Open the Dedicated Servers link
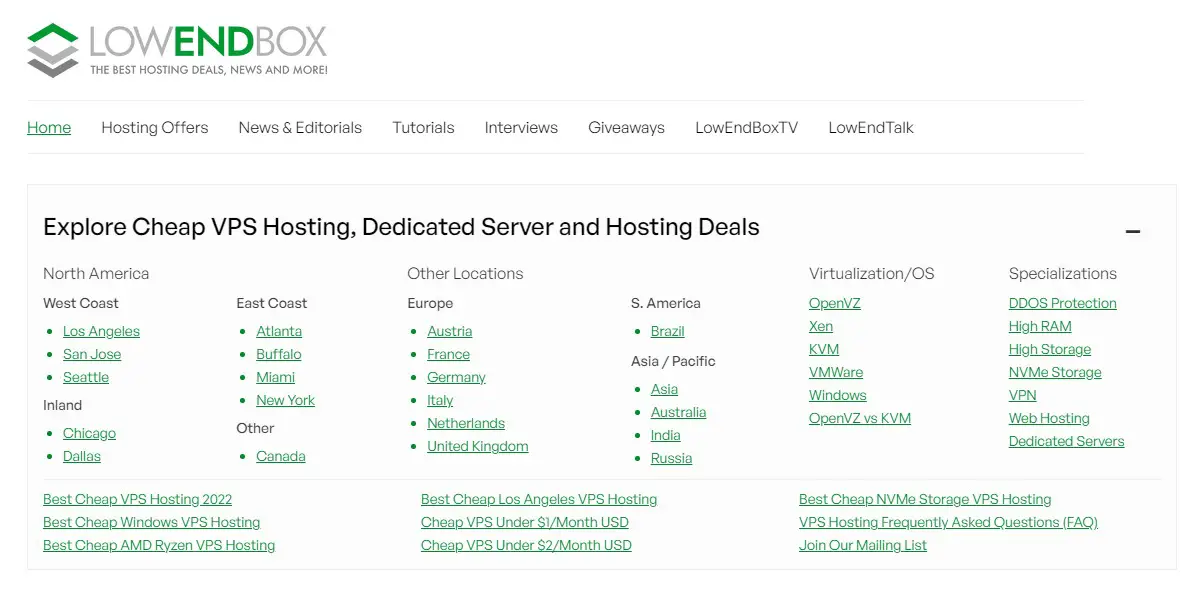 [x=1067, y=441]
